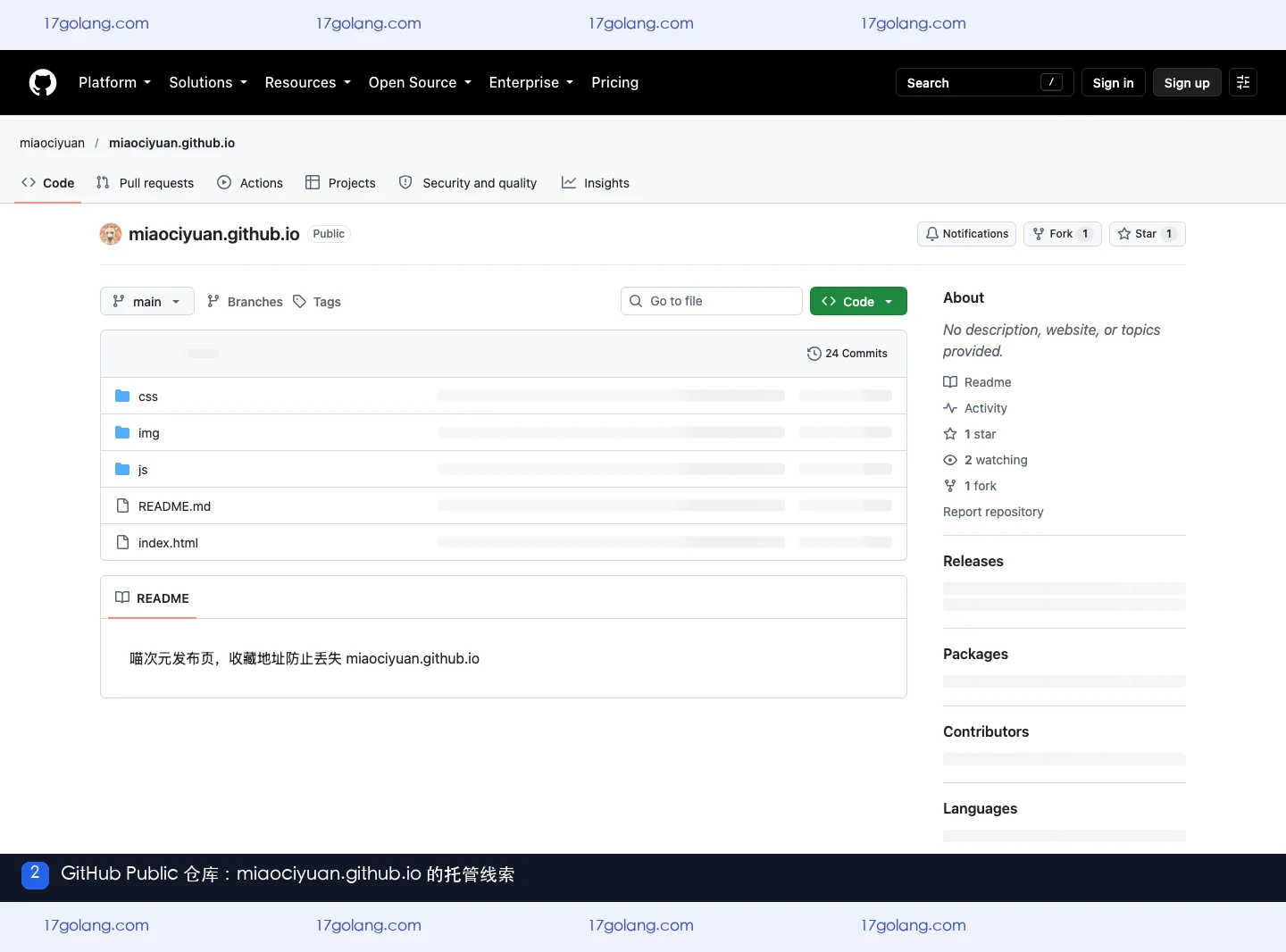The height and width of the screenshot is (952, 1286).
Task: Star this repository
Action: coord(1148,234)
